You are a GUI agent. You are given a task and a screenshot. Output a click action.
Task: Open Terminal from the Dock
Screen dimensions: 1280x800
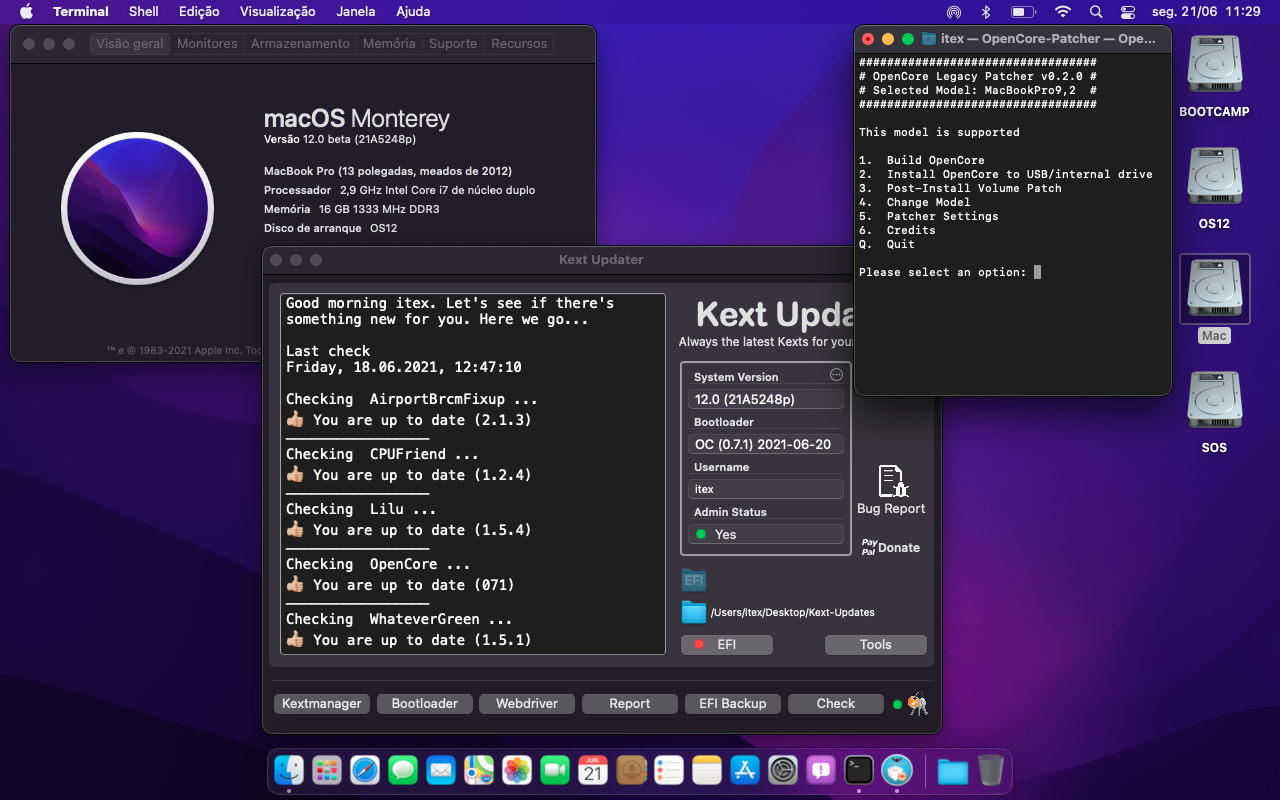click(858, 770)
